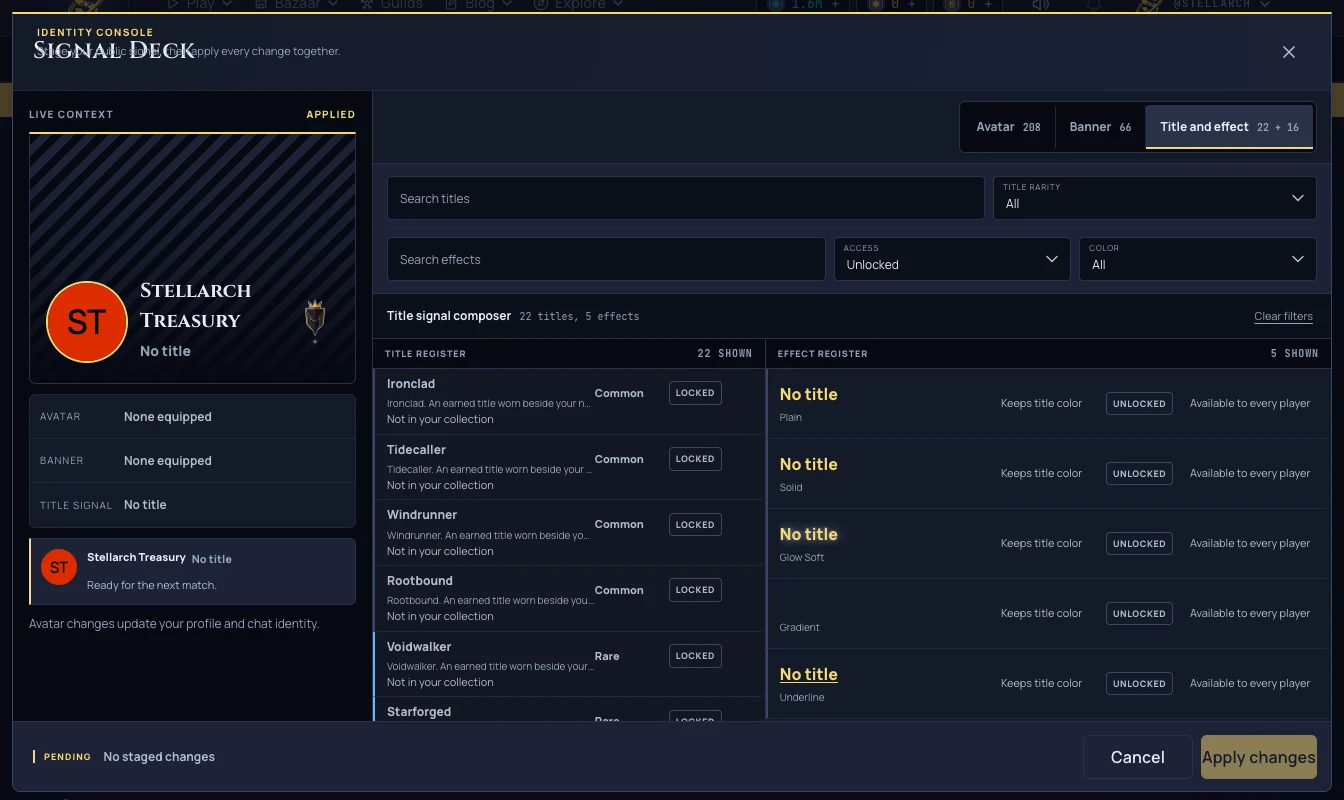Click the LOCKED badge for Tidecaller
Image resolution: width=1344 pixels, height=800 pixels.
click(x=695, y=459)
